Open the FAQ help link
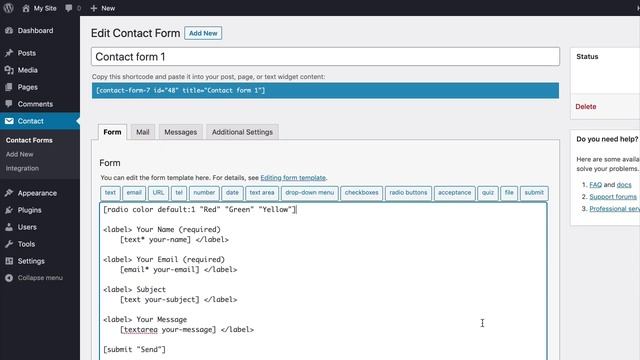Viewport: 640px width, 360px height. 596,184
